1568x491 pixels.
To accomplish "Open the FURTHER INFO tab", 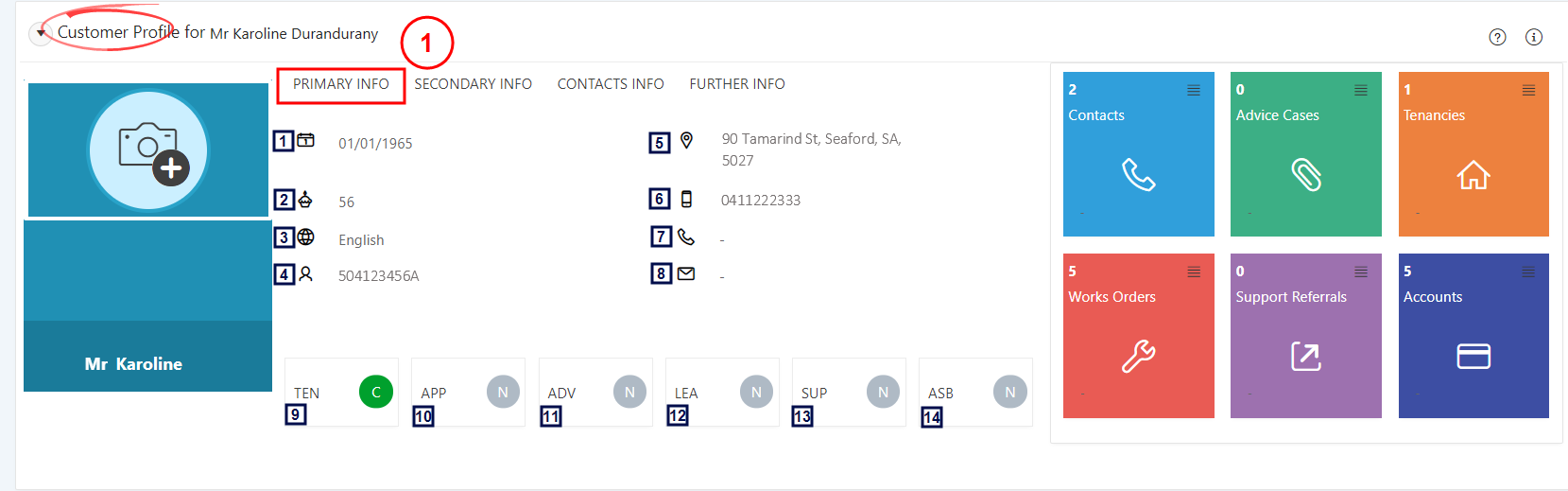I will point(737,84).
